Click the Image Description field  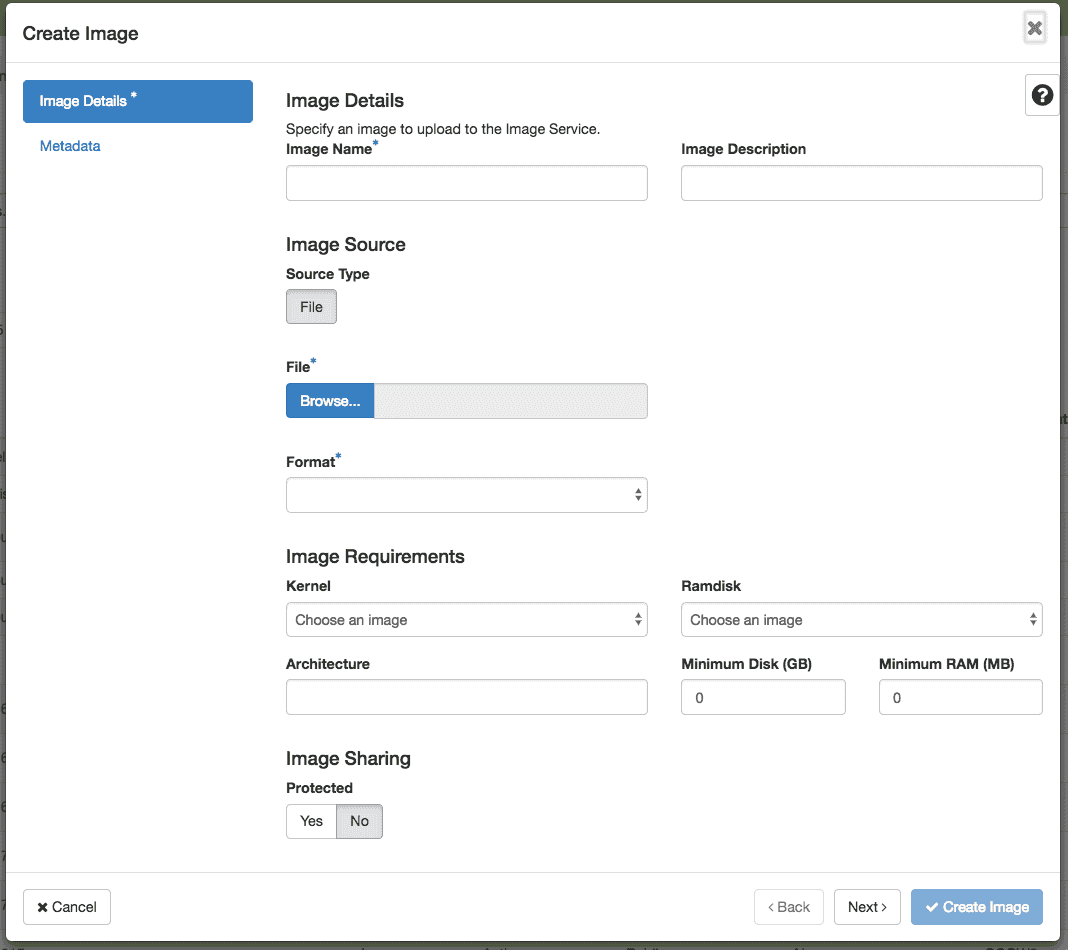tap(861, 183)
